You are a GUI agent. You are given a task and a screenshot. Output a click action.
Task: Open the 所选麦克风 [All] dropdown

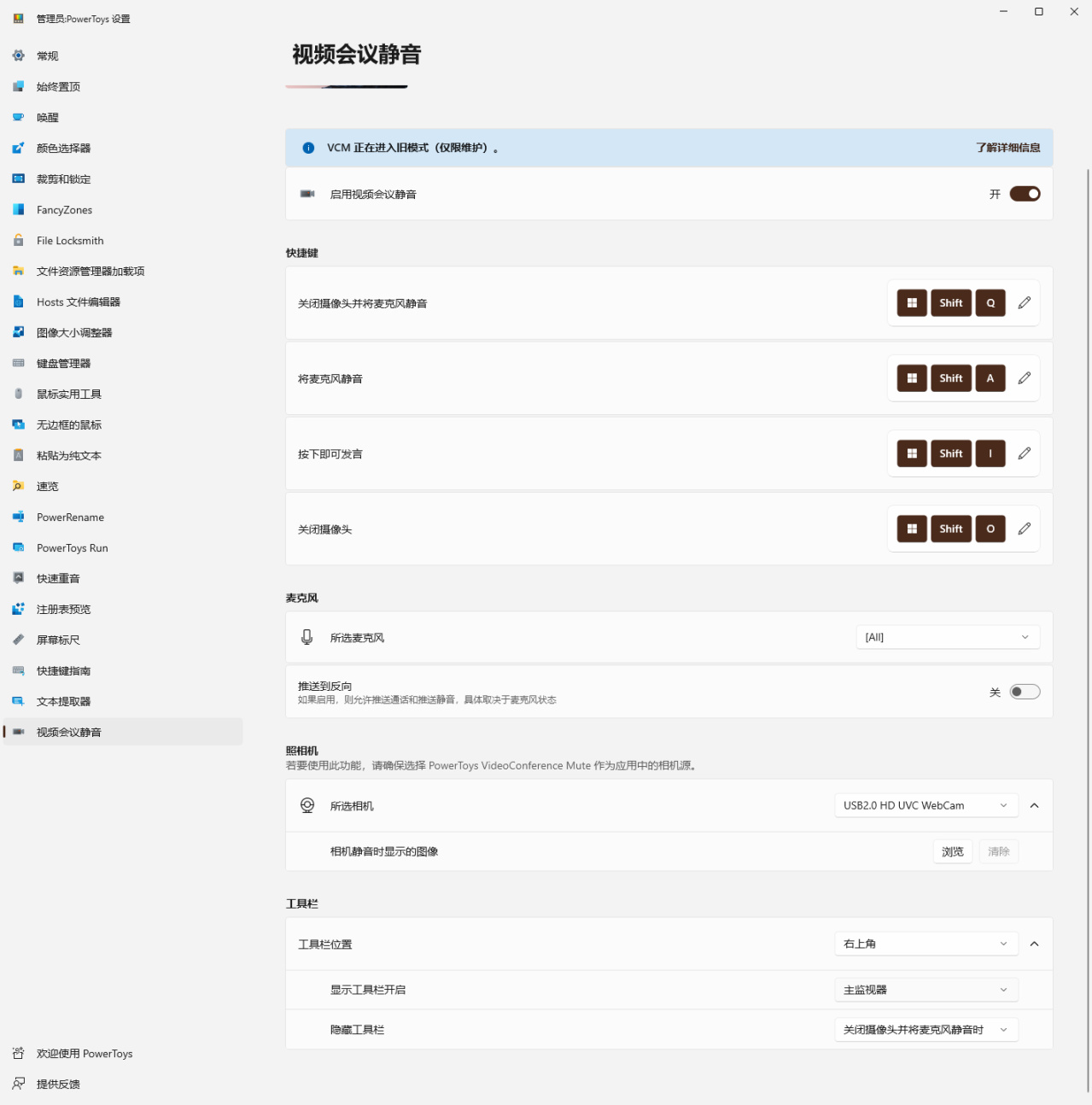[948, 637]
